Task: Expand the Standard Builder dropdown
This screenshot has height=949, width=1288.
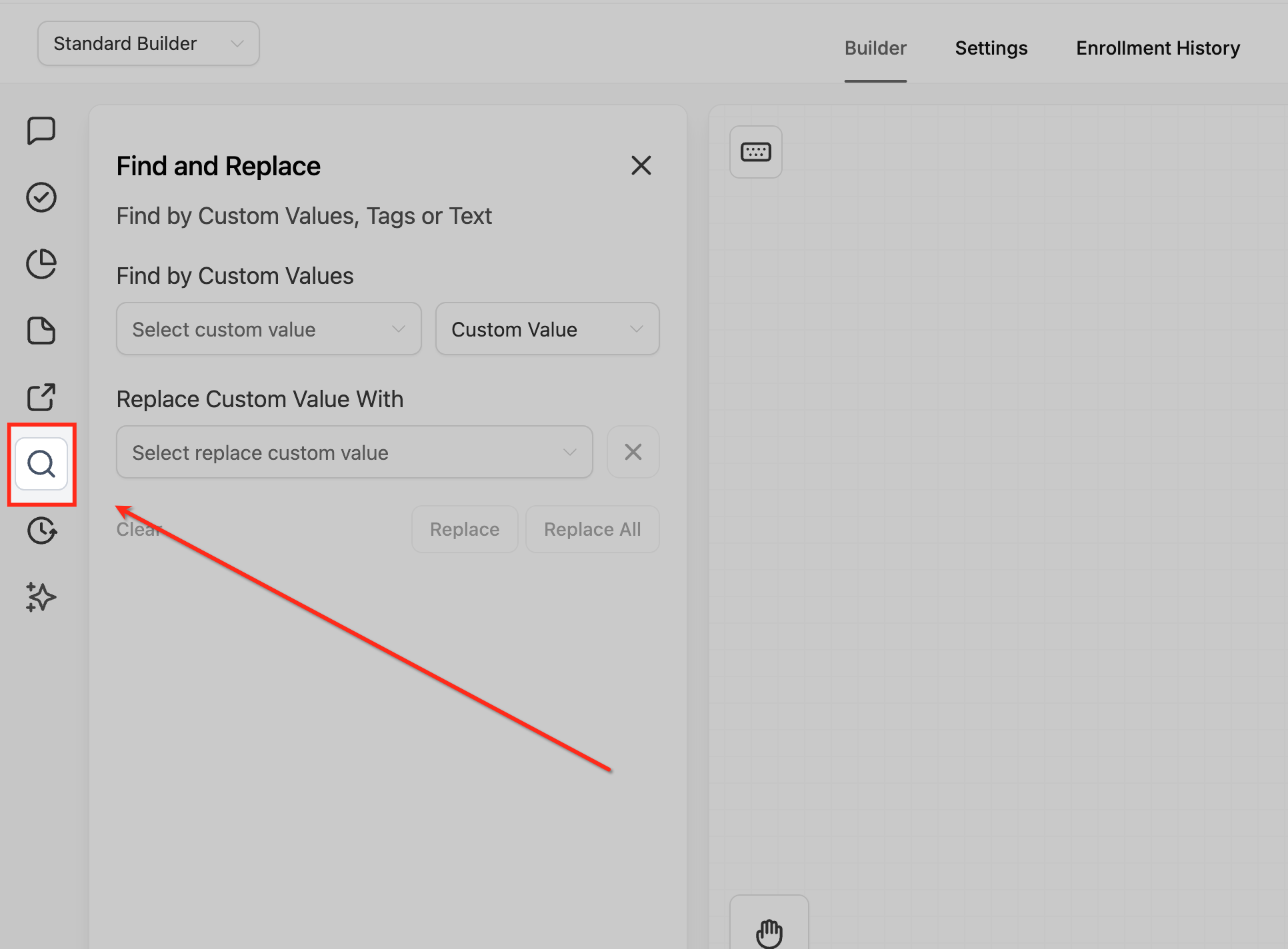Action: 148,43
